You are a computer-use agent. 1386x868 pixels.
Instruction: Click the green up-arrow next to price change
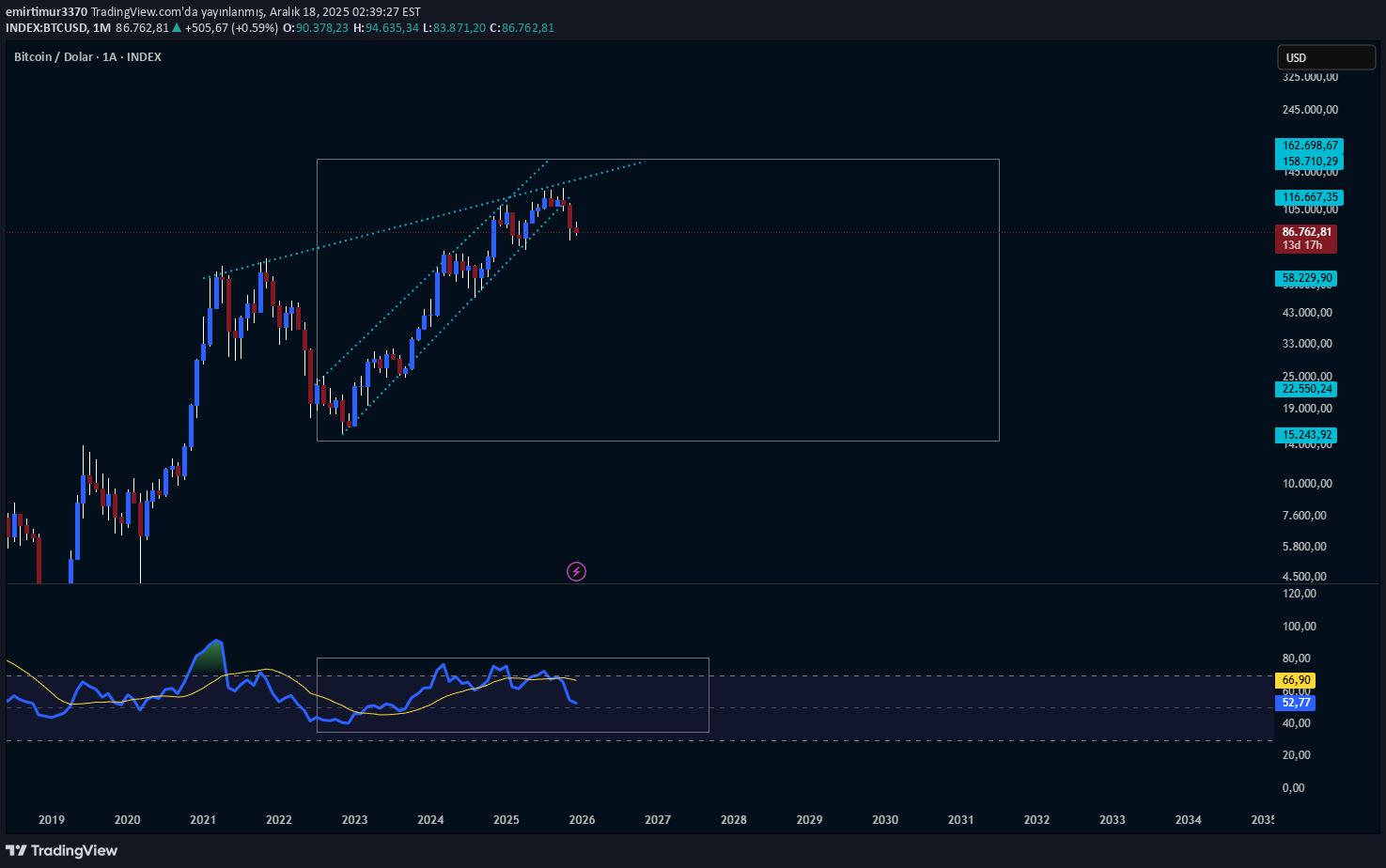[178, 28]
